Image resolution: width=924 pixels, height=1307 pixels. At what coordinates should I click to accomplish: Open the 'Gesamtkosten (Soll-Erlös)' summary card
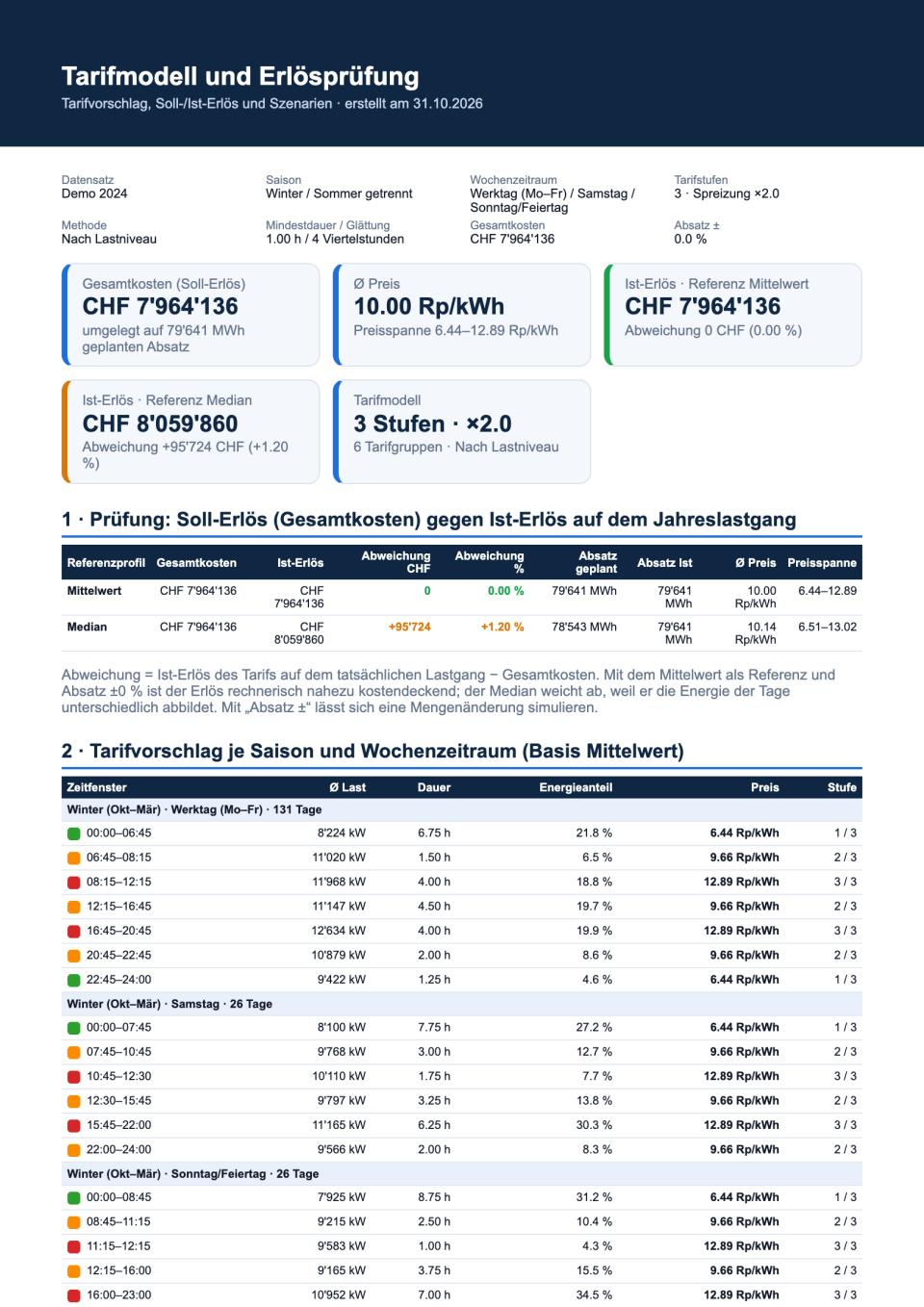191,315
